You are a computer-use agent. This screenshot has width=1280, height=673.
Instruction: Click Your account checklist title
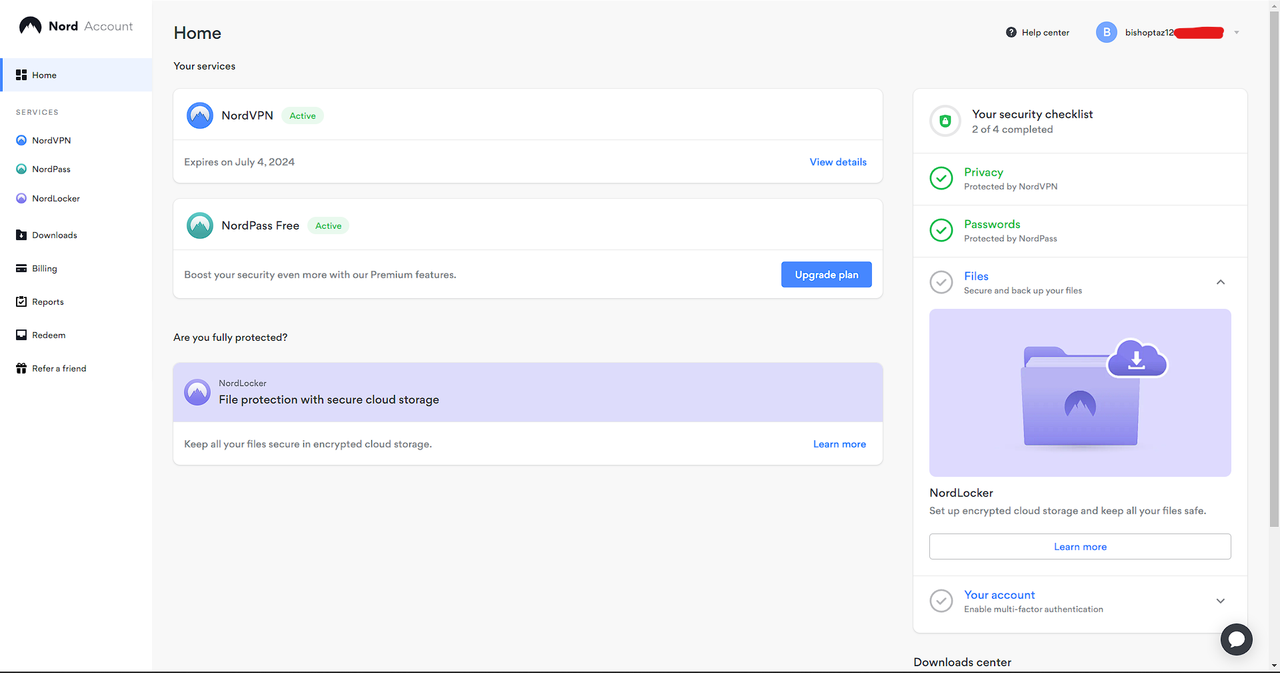coord(999,595)
